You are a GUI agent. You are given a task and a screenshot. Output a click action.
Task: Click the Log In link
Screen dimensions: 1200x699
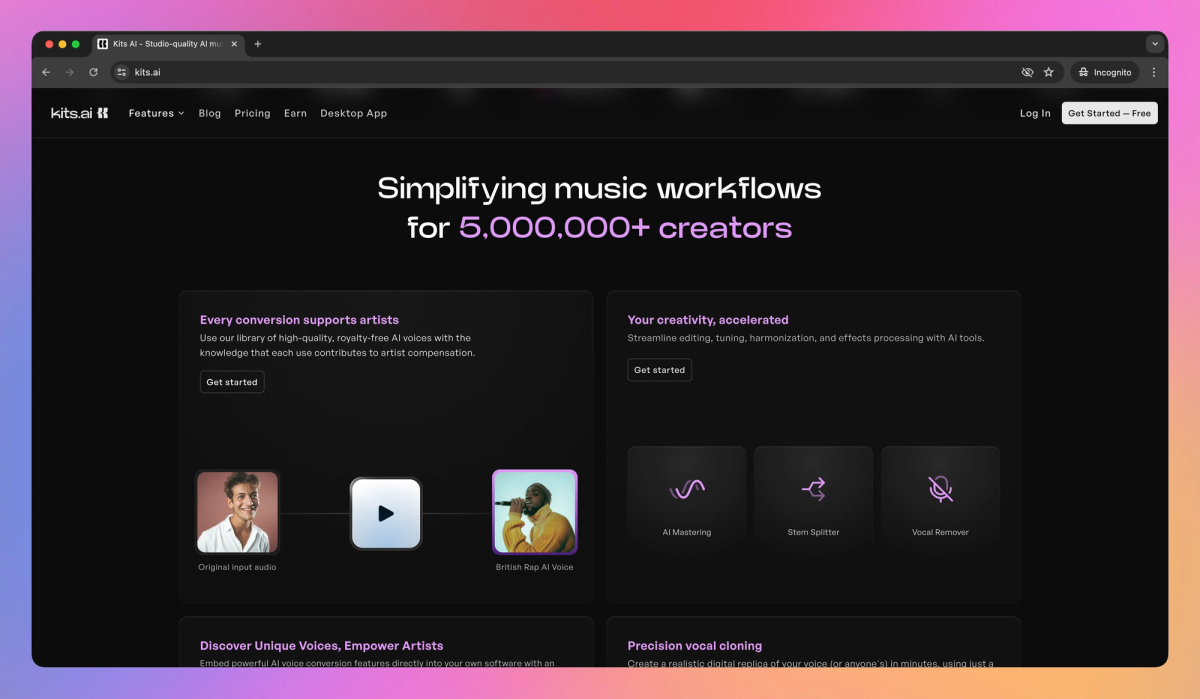1035,113
